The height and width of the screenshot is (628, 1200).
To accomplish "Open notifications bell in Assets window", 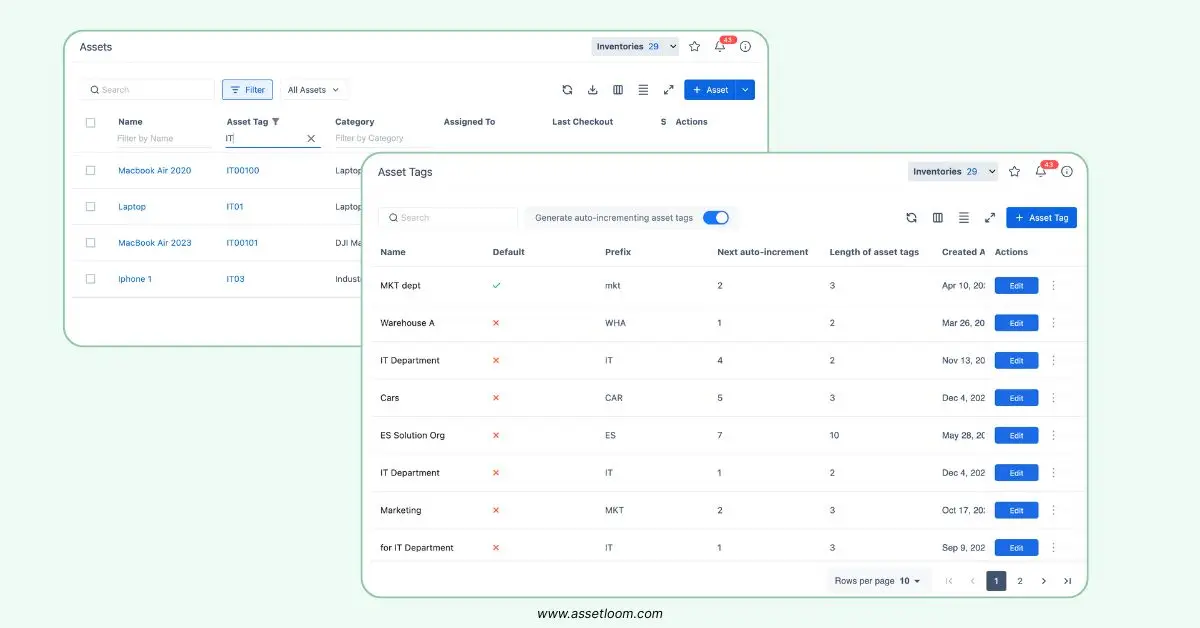I will [720, 46].
